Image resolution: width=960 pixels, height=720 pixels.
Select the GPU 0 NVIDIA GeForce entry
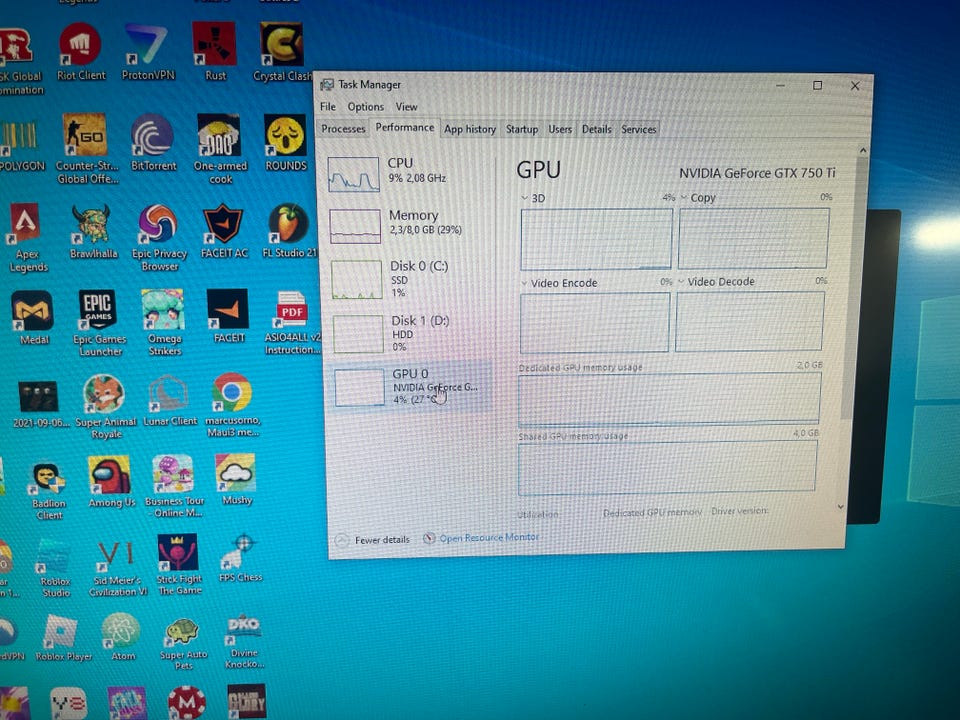(x=412, y=386)
